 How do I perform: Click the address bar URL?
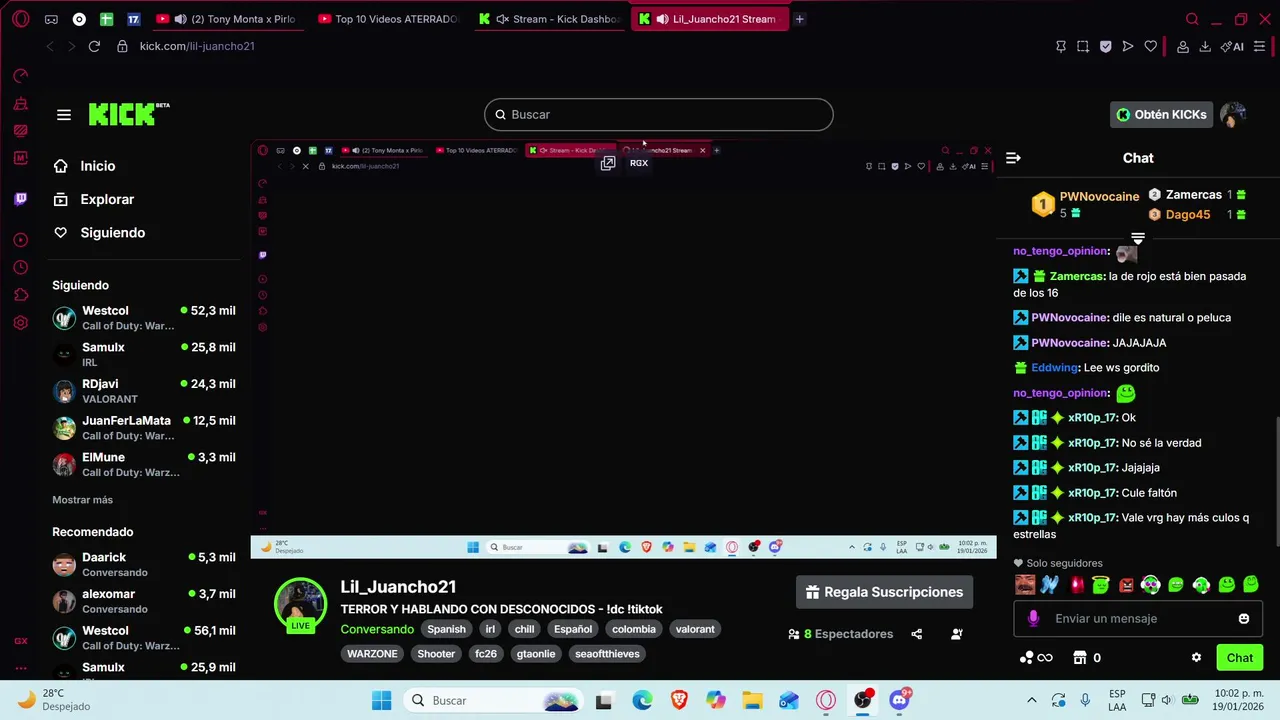tap(197, 46)
